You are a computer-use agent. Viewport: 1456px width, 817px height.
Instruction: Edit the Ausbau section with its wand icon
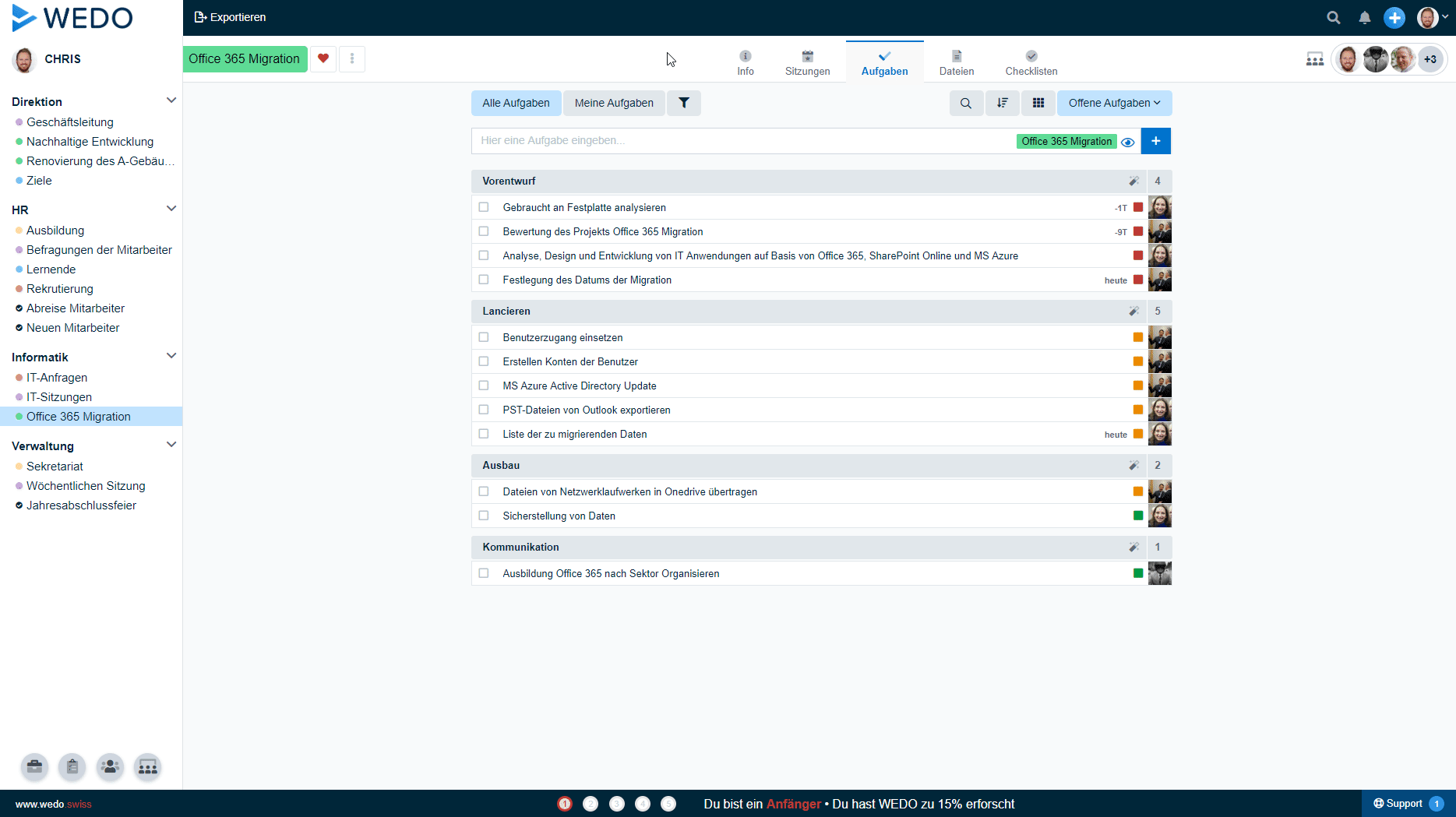click(x=1133, y=465)
